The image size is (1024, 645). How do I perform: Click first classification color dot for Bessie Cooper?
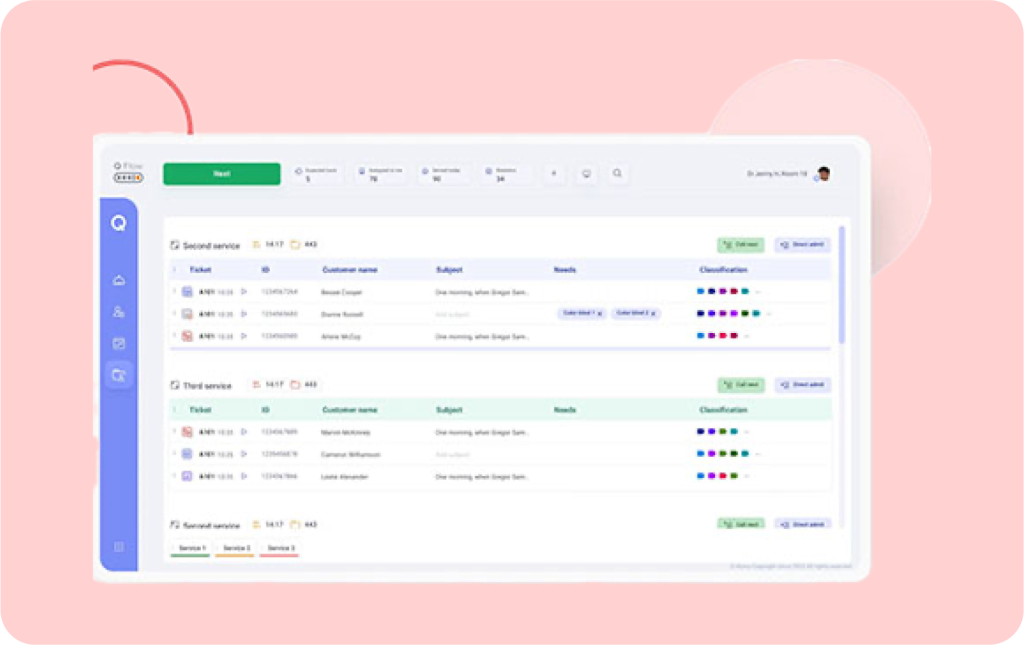coord(700,292)
